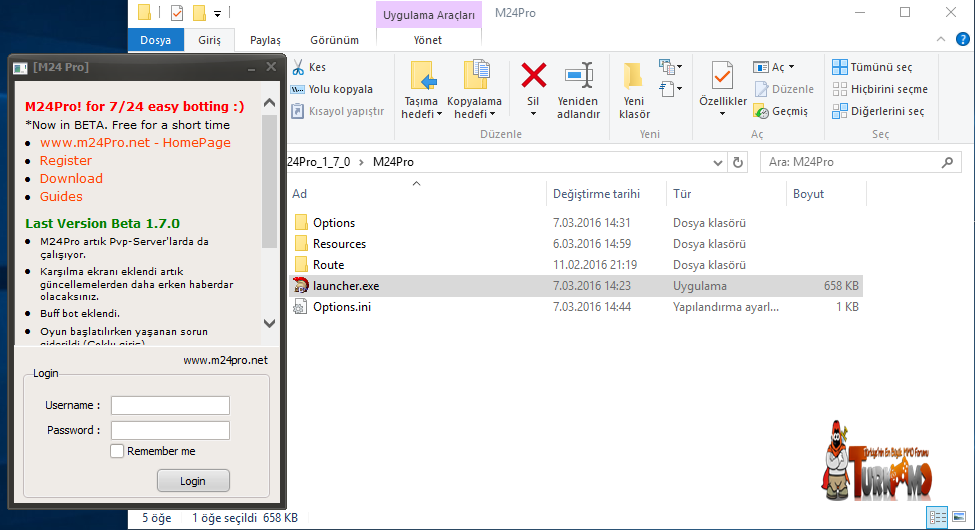Click Tümünü seç select all

tap(872, 67)
